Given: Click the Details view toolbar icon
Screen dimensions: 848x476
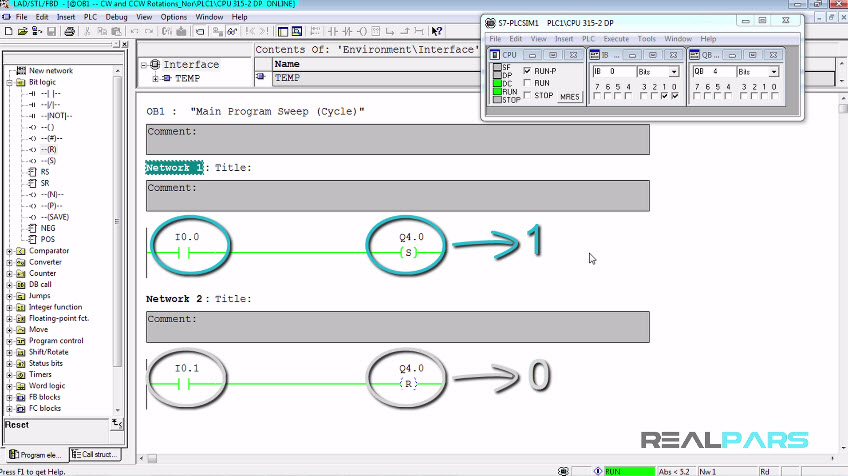Looking at the screenshot, I should click(297, 31).
